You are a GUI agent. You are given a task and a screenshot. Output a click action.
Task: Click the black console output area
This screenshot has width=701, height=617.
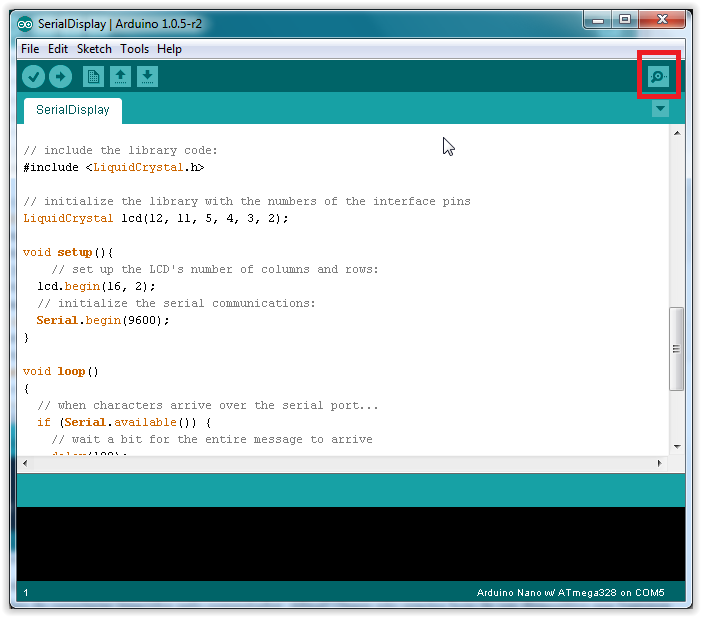[x=350, y=544]
